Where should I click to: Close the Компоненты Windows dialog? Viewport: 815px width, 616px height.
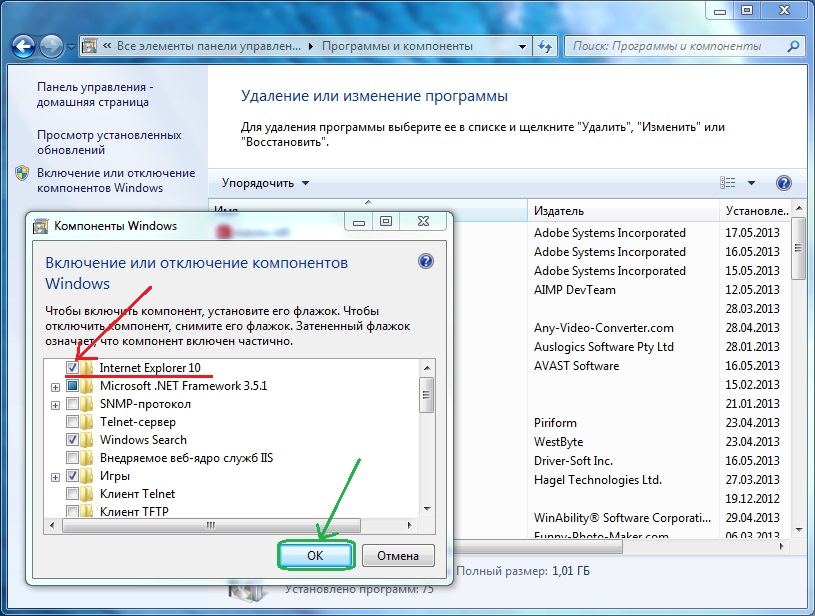click(x=423, y=221)
